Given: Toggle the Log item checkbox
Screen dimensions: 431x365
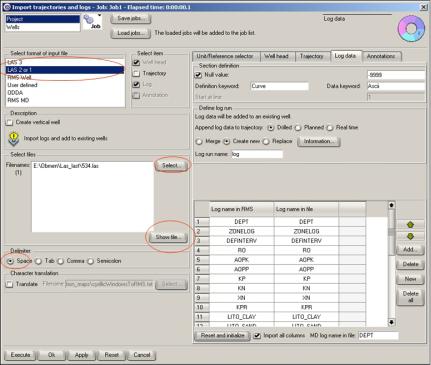Looking at the screenshot, I should pos(136,84).
